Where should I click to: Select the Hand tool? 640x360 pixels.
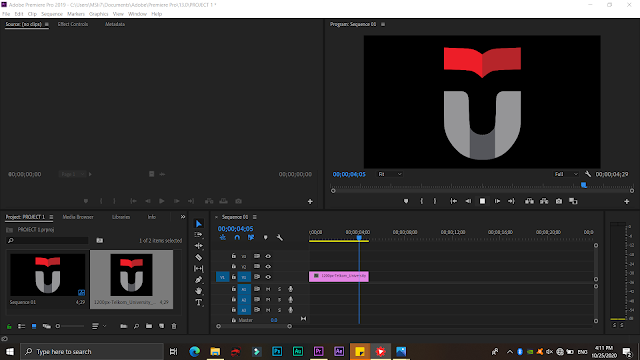(x=199, y=291)
